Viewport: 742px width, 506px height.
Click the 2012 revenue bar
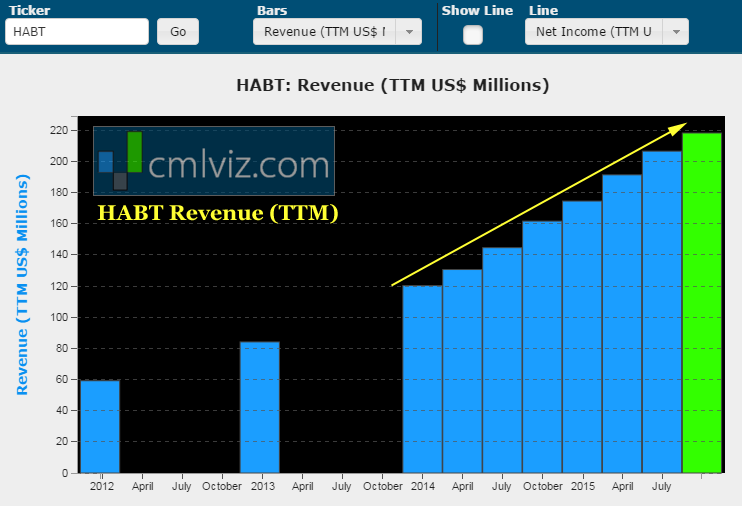pyautogui.click(x=100, y=426)
